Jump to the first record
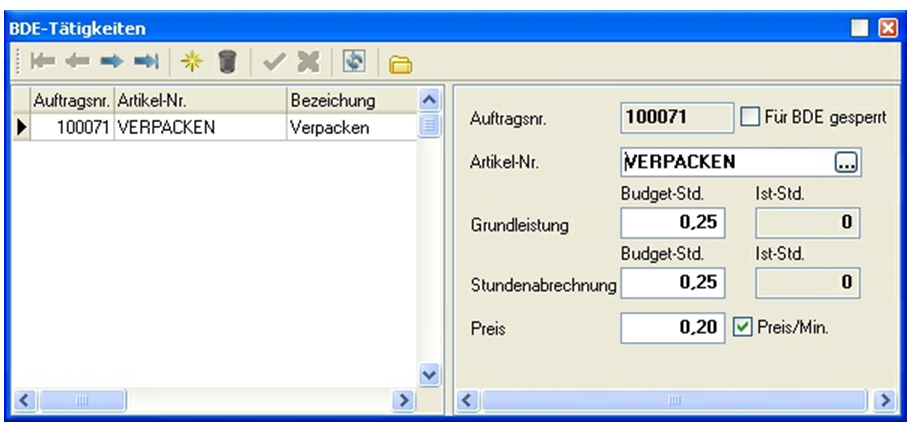This screenshot has width=911, height=428. tap(40, 63)
